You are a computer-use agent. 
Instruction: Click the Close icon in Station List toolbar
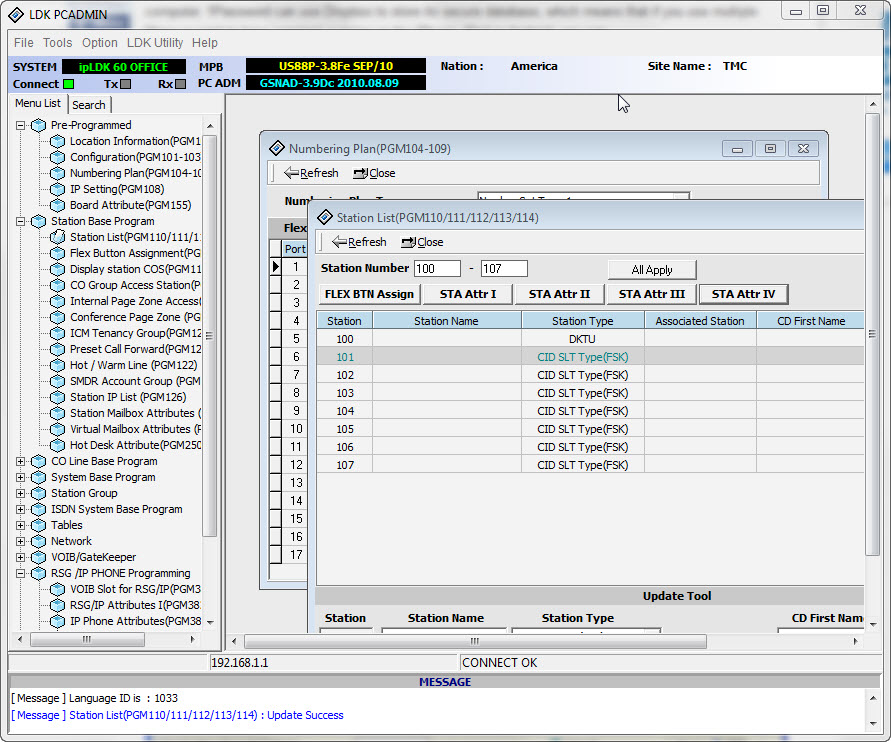408,242
